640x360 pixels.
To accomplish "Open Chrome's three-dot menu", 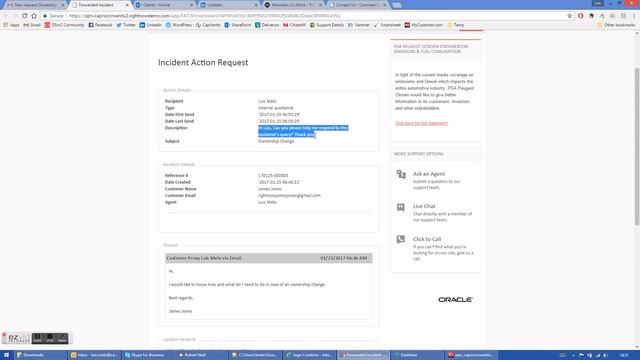I will [x=634, y=16].
